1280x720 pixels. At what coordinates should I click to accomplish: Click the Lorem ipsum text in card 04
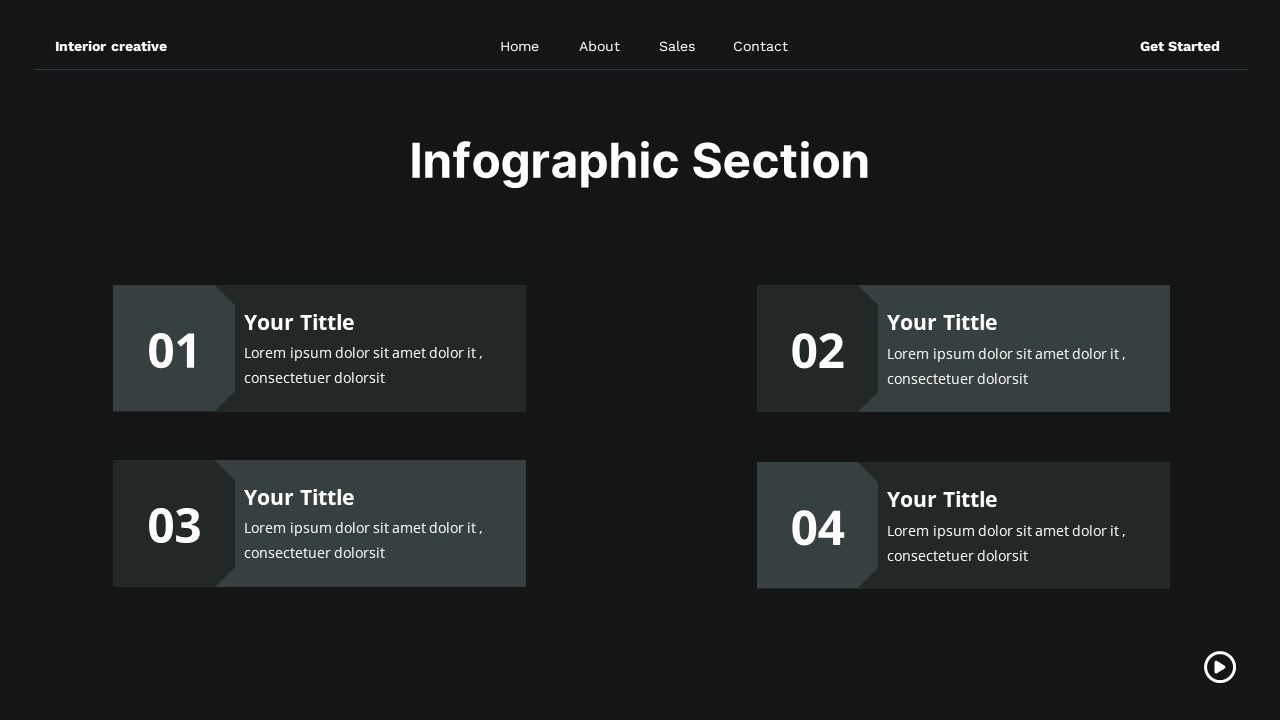[1006, 543]
